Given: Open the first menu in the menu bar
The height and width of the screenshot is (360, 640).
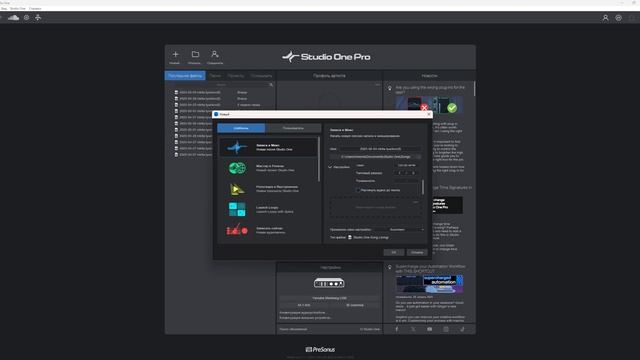Looking at the screenshot, I should (4, 8).
